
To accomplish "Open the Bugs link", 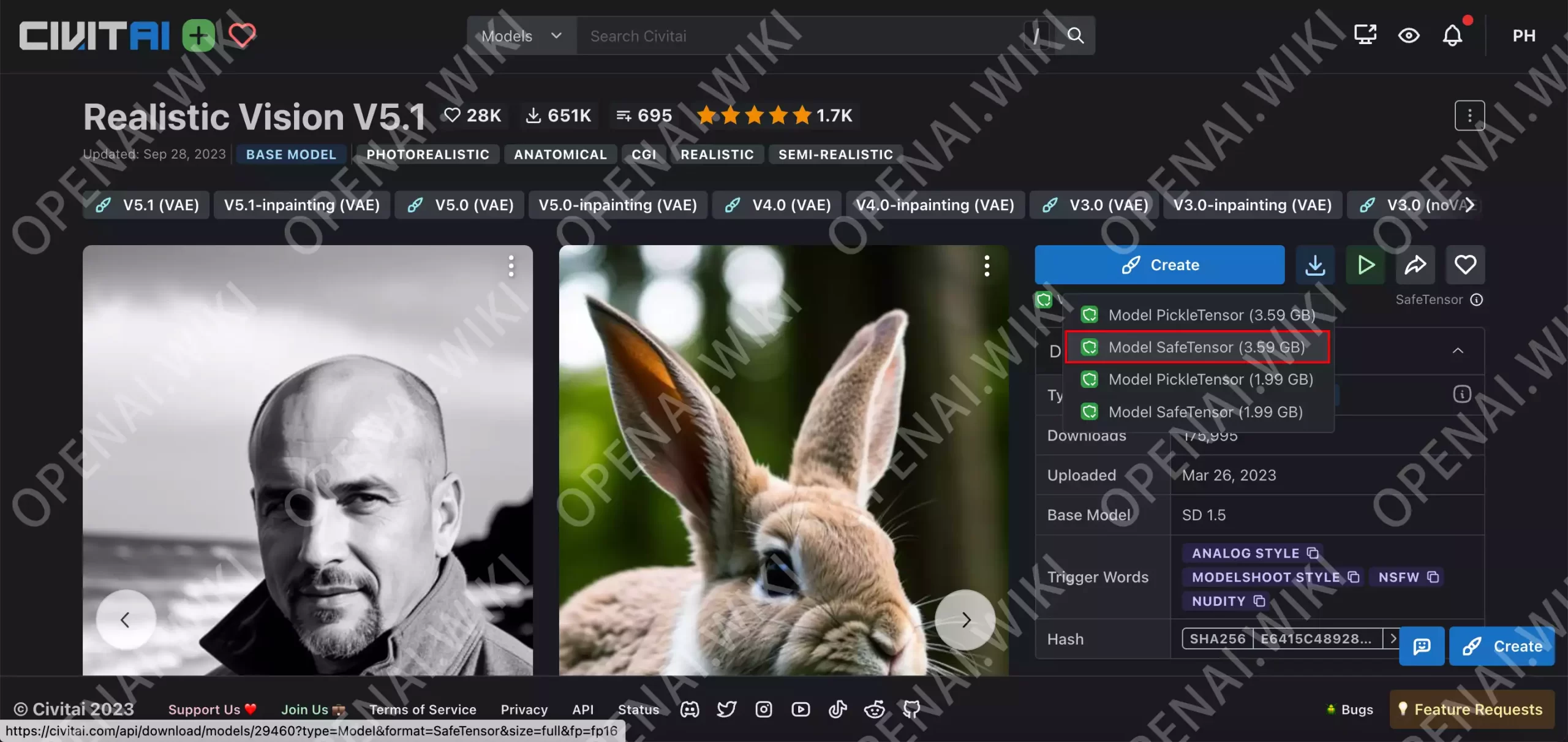I will [1350, 709].
